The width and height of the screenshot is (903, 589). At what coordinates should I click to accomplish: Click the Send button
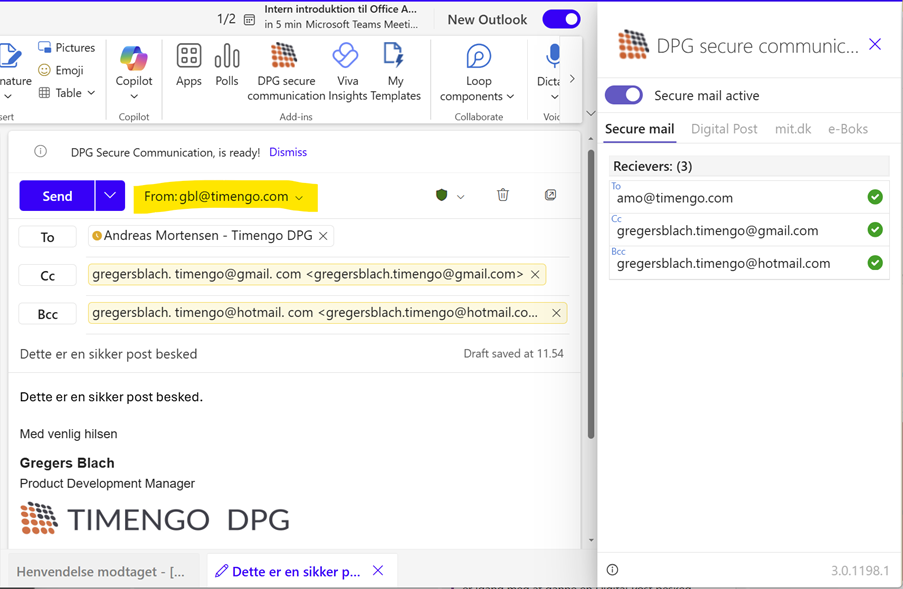click(x=57, y=196)
